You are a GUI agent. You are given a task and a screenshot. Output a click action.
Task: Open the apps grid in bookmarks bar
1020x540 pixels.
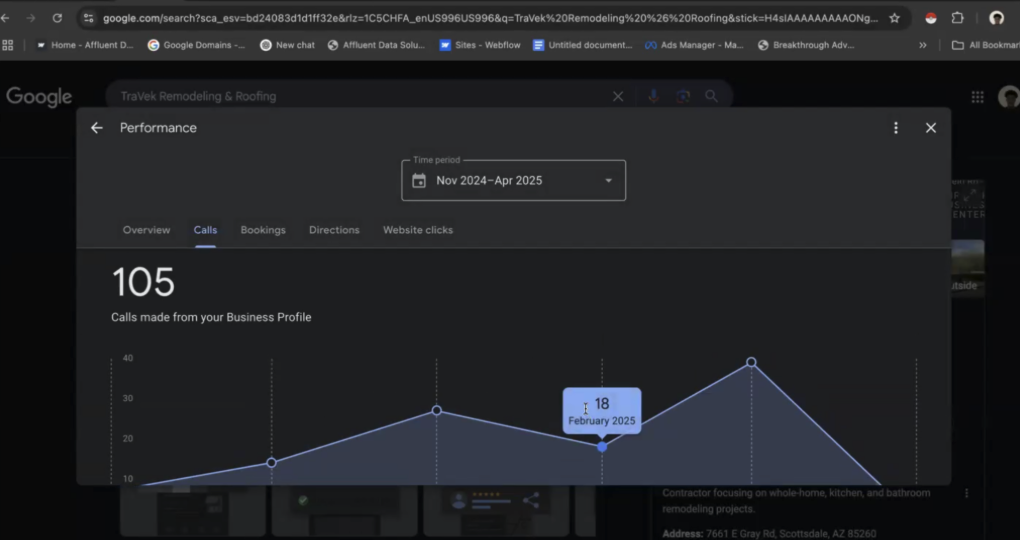coord(8,45)
